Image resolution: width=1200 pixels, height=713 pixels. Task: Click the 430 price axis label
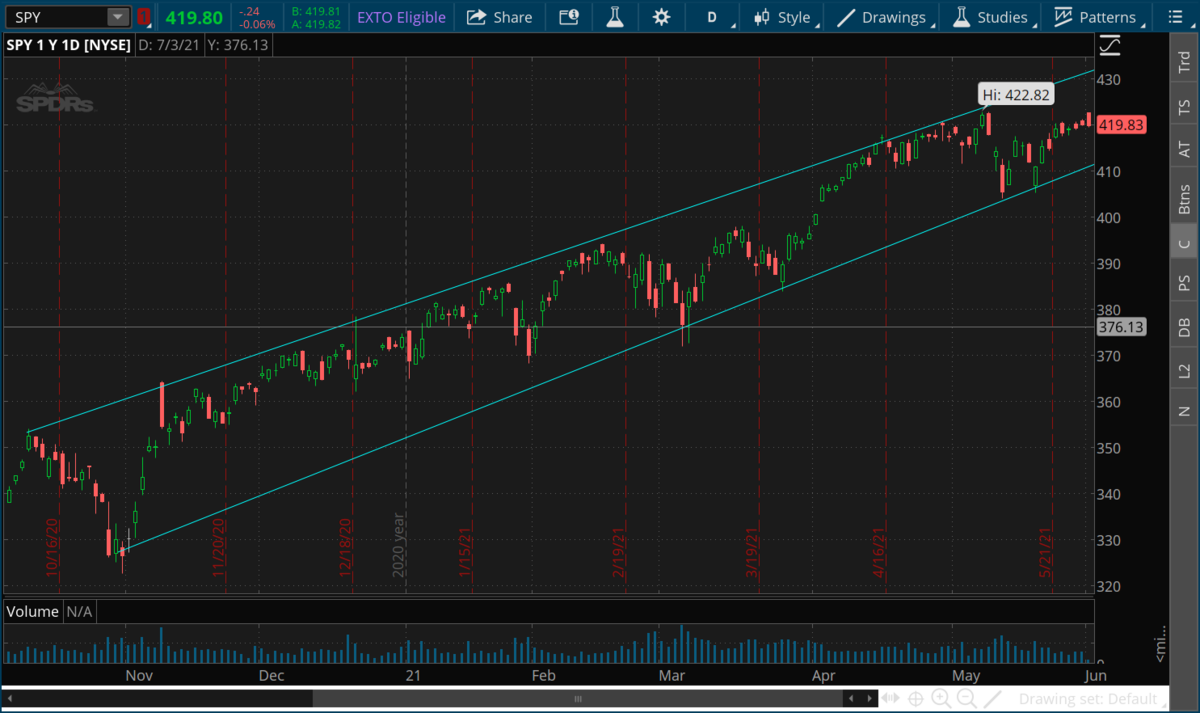[1110, 79]
